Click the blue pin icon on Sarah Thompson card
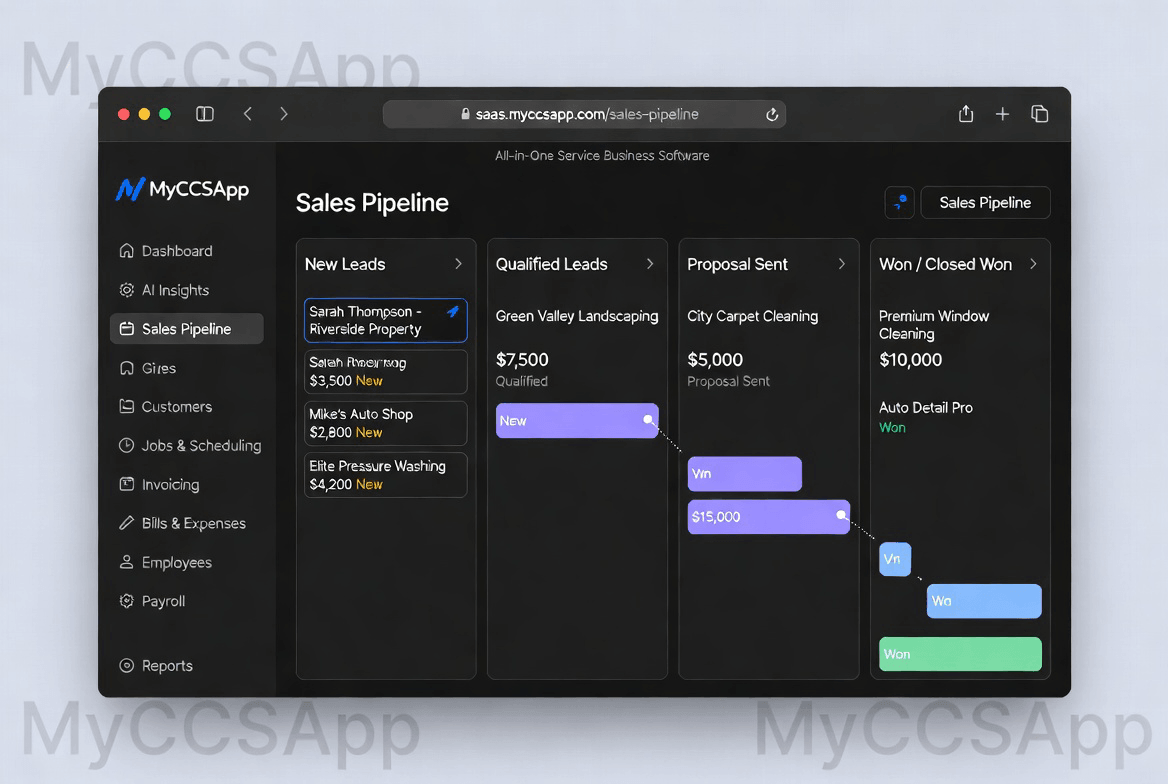This screenshot has width=1168, height=784. [x=452, y=312]
